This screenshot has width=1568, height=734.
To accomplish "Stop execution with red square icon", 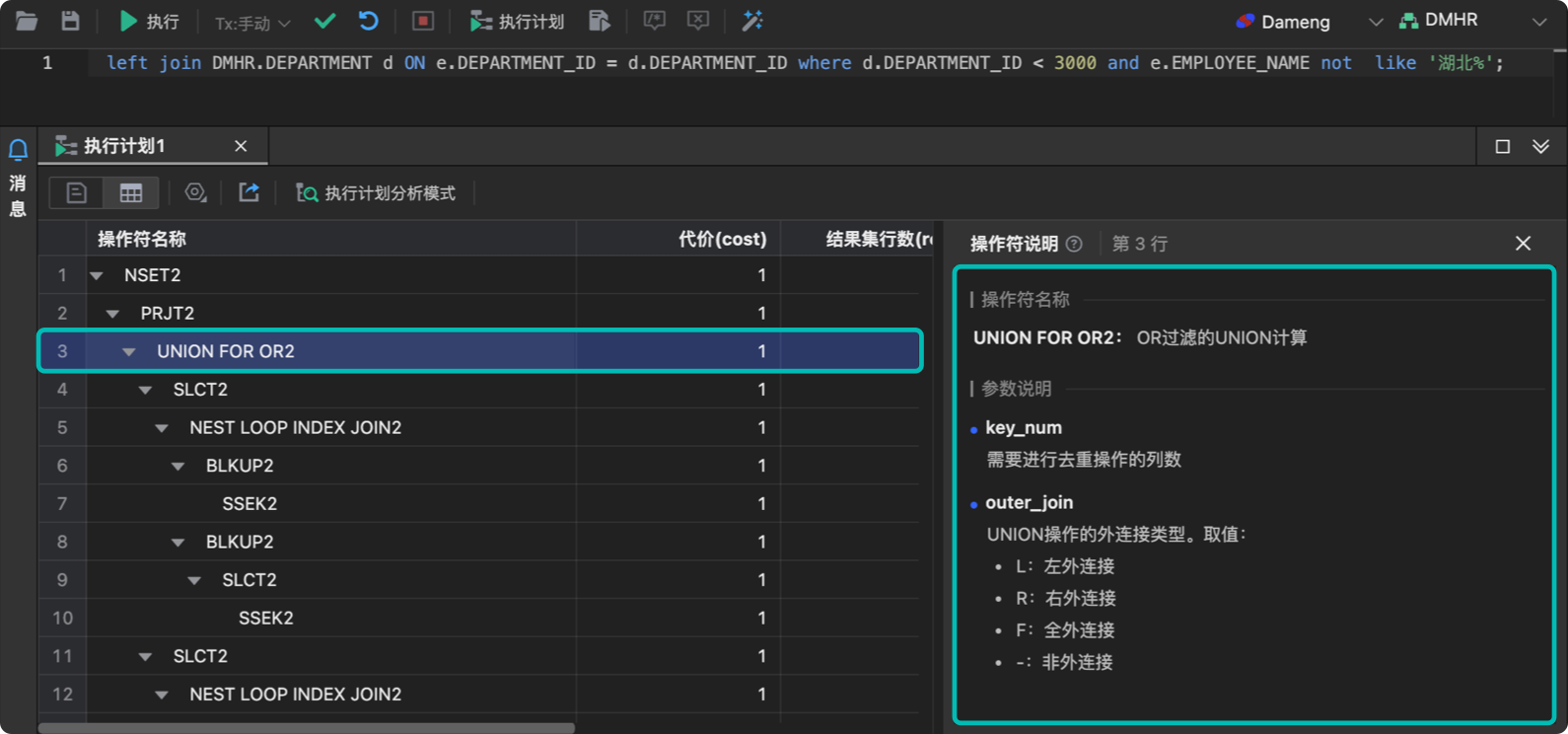I will tap(423, 21).
